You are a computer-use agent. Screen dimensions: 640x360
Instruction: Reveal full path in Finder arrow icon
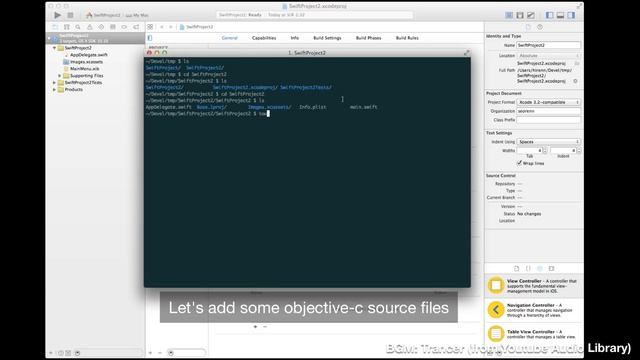[x=576, y=81]
